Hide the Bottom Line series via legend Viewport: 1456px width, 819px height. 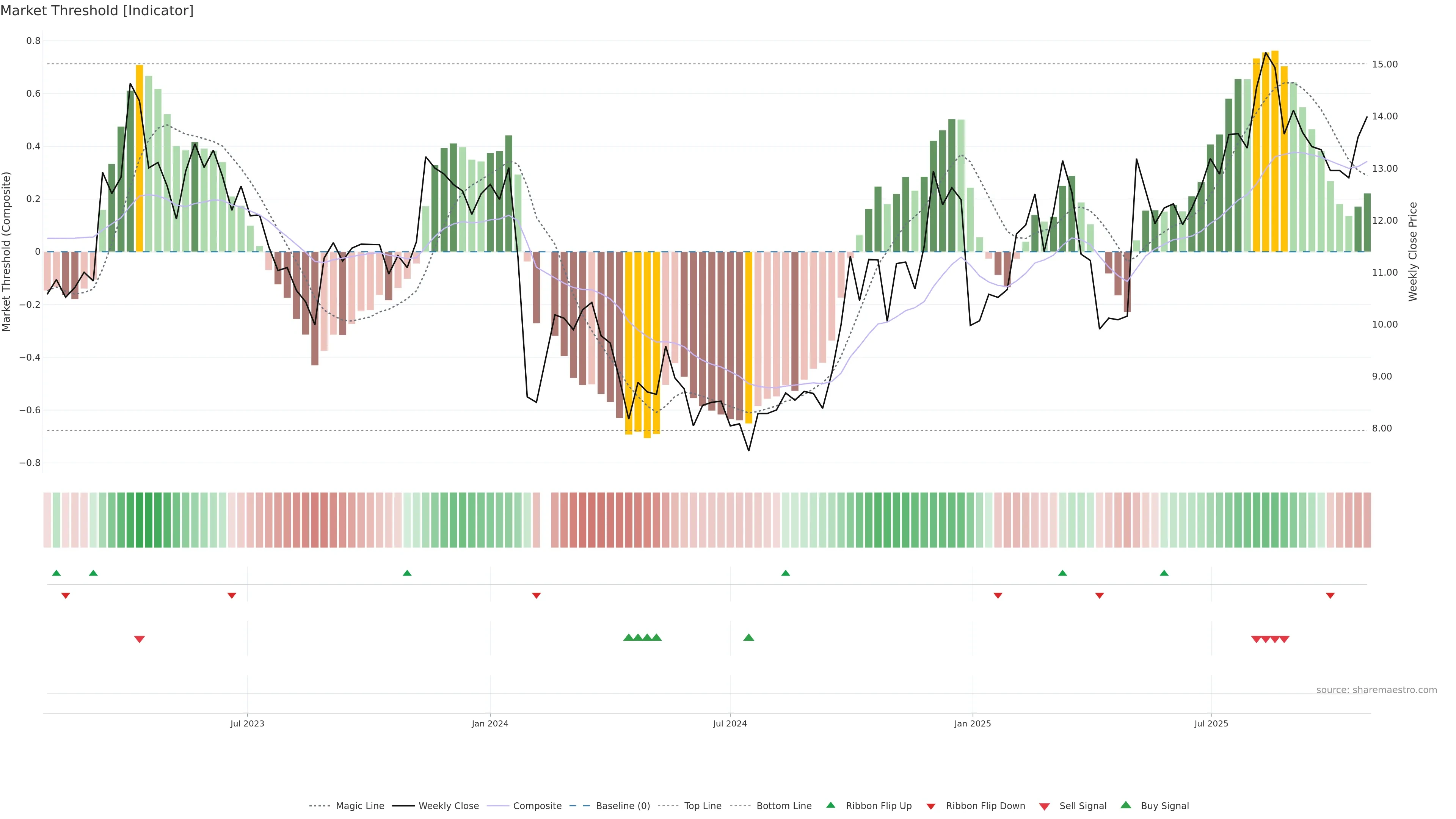click(783, 806)
